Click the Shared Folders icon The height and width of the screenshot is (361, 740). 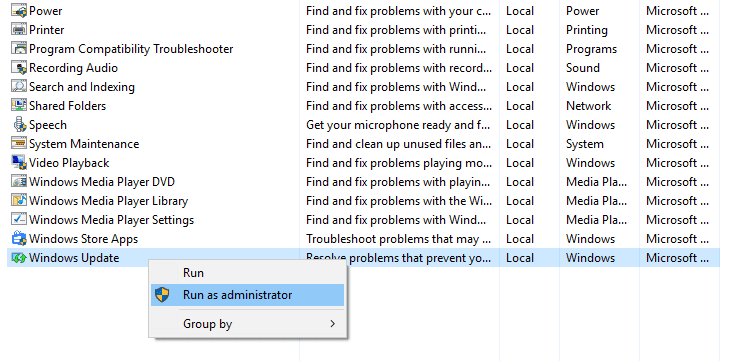point(19,106)
